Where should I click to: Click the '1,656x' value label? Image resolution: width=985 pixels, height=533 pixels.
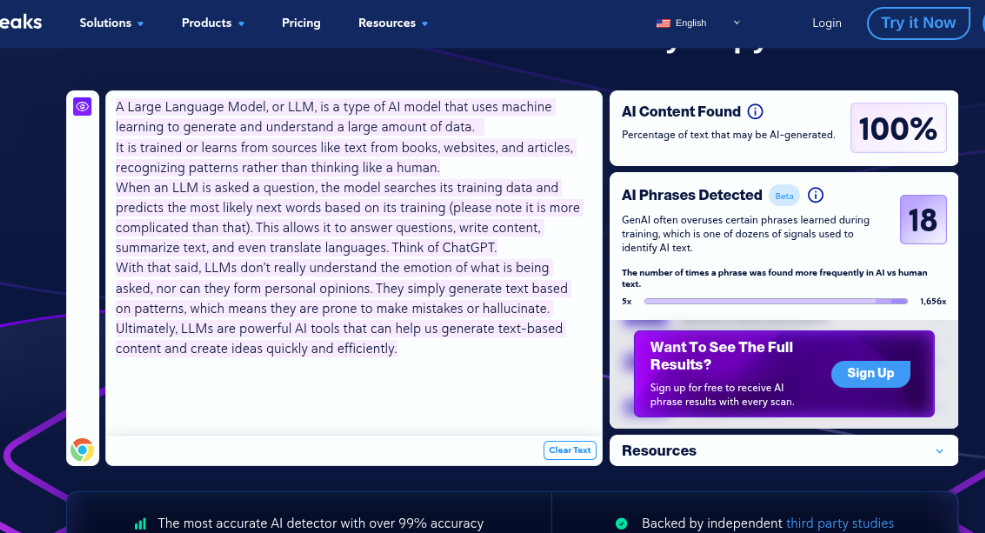[933, 301]
